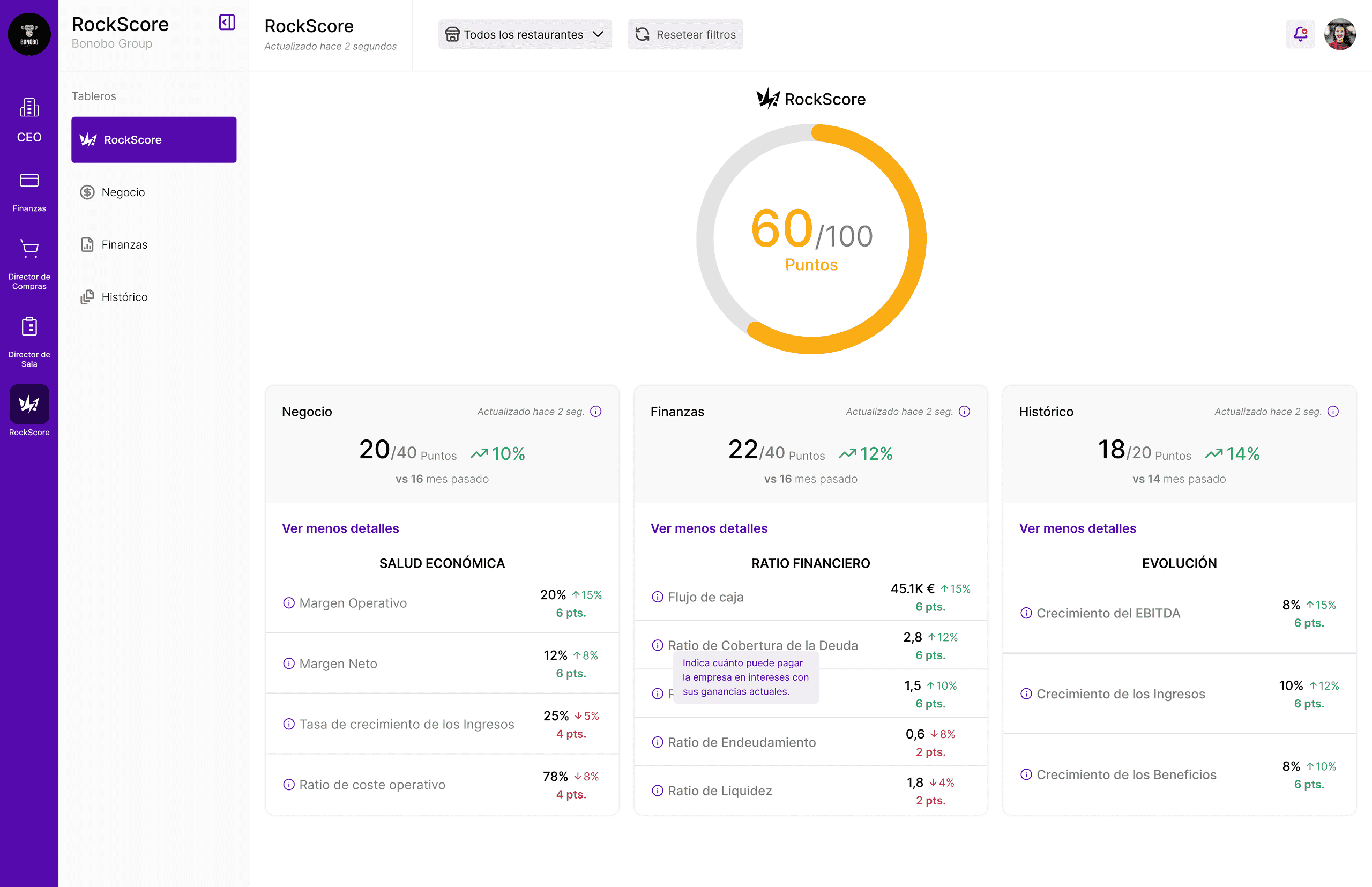Collapse details in the Histórico card
The height and width of the screenshot is (887, 1372).
point(1078,528)
